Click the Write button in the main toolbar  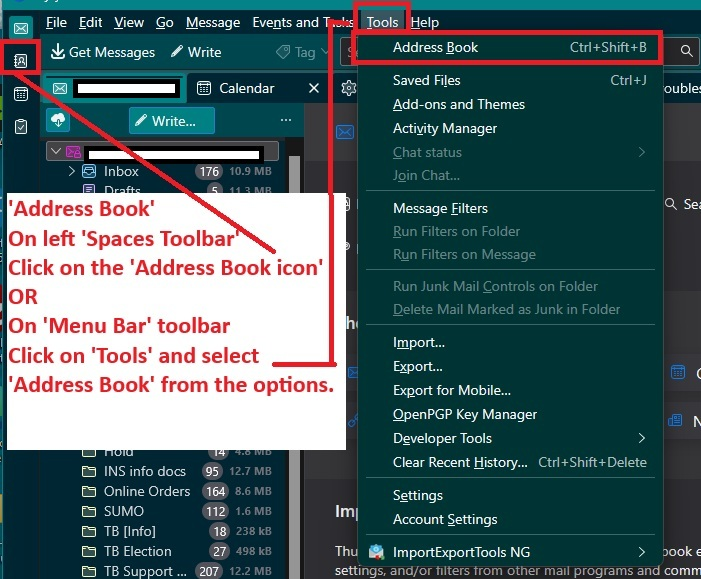pyautogui.click(x=196, y=52)
